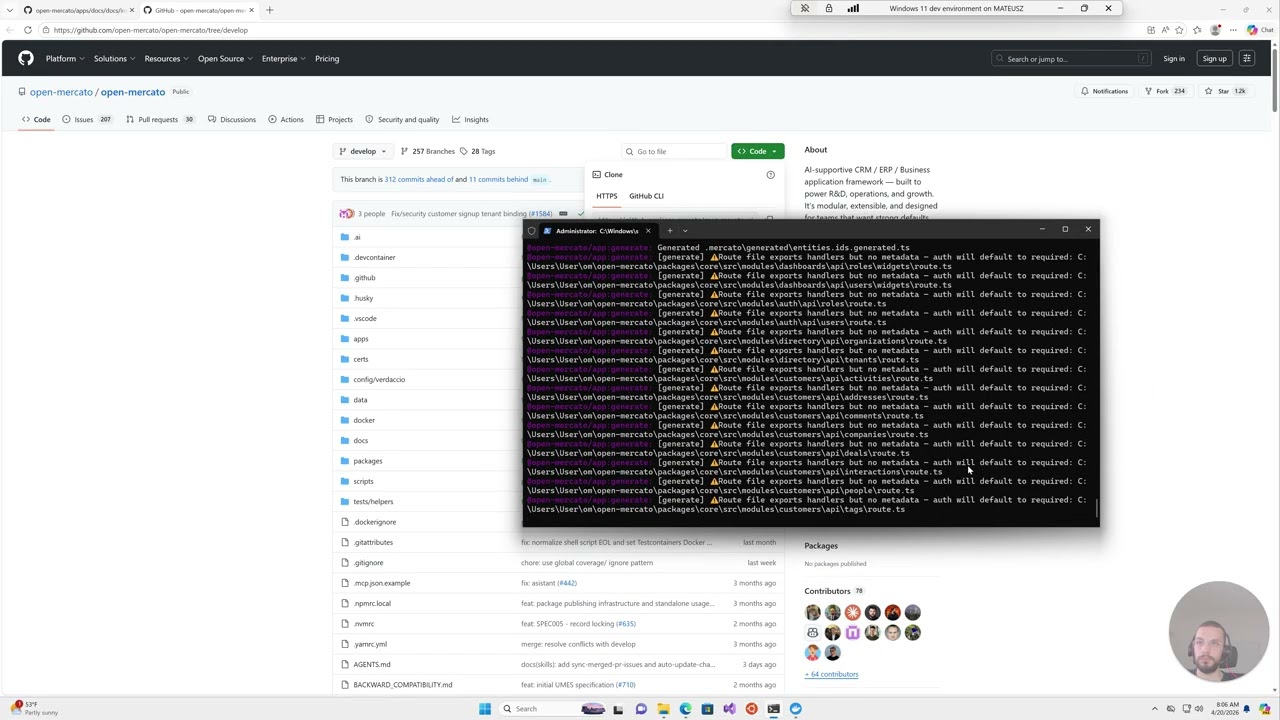Open the scripts folder
The height and width of the screenshot is (720, 1280).
[x=363, y=481]
